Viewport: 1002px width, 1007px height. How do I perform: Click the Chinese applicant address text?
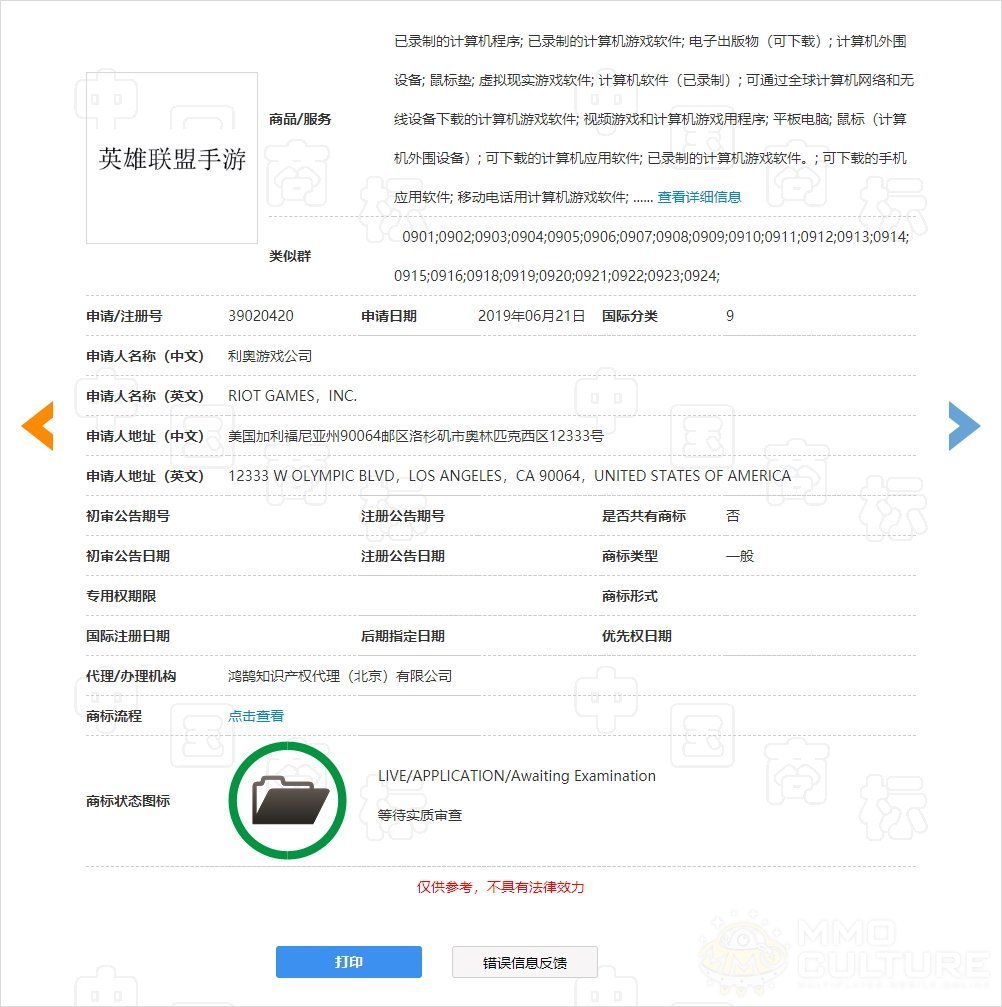416,436
